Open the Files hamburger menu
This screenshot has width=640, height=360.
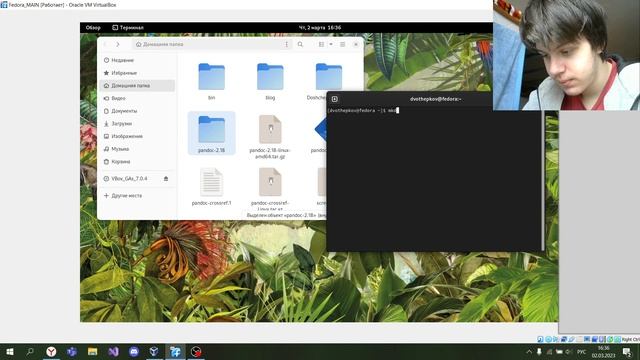343,44
